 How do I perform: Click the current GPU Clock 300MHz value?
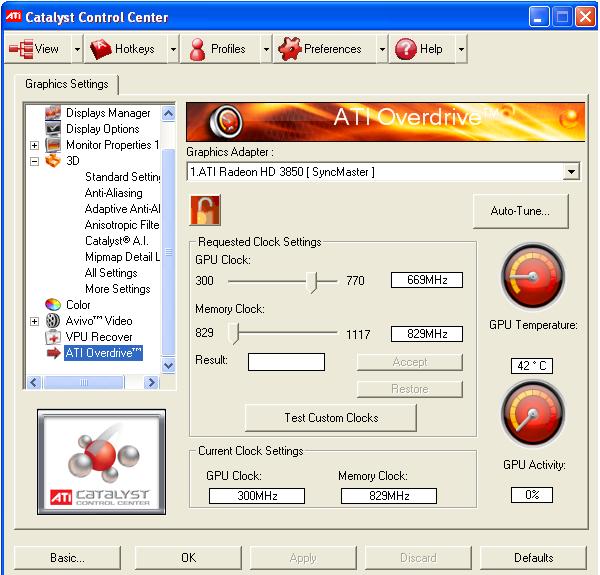(257, 496)
